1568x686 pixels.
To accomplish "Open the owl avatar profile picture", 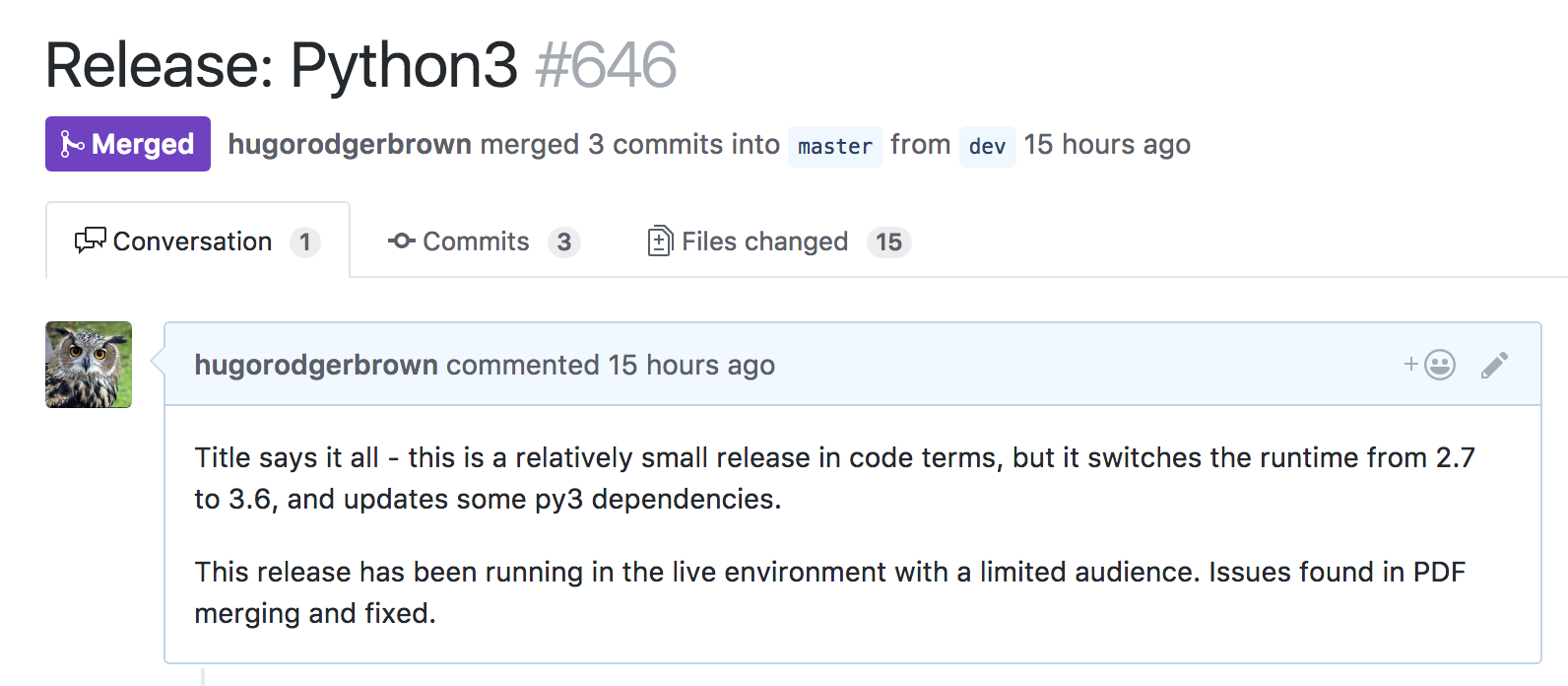I will pyautogui.click(x=89, y=365).
